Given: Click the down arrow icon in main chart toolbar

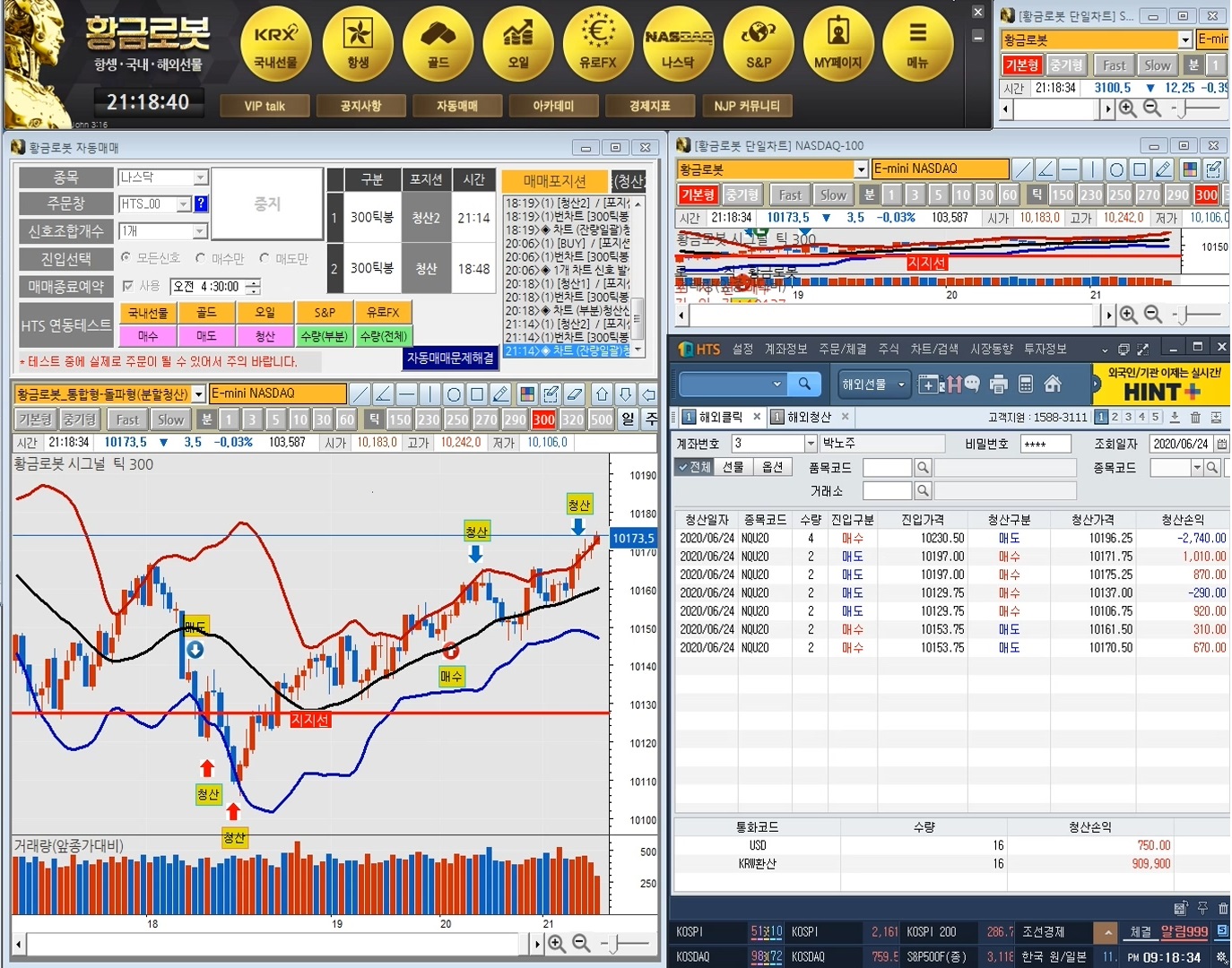Looking at the screenshot, I should [x=626, y=393].
